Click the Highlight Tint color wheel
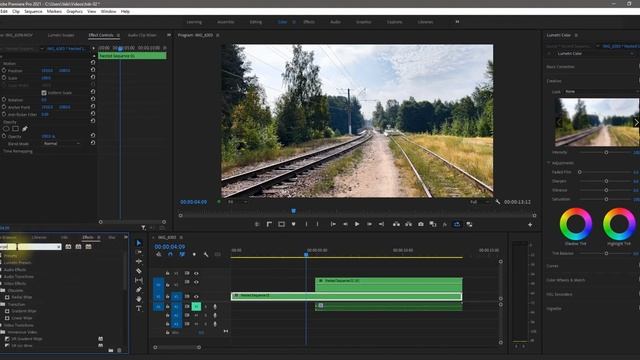Screen dimensions: 640x360 click(619, 224)
